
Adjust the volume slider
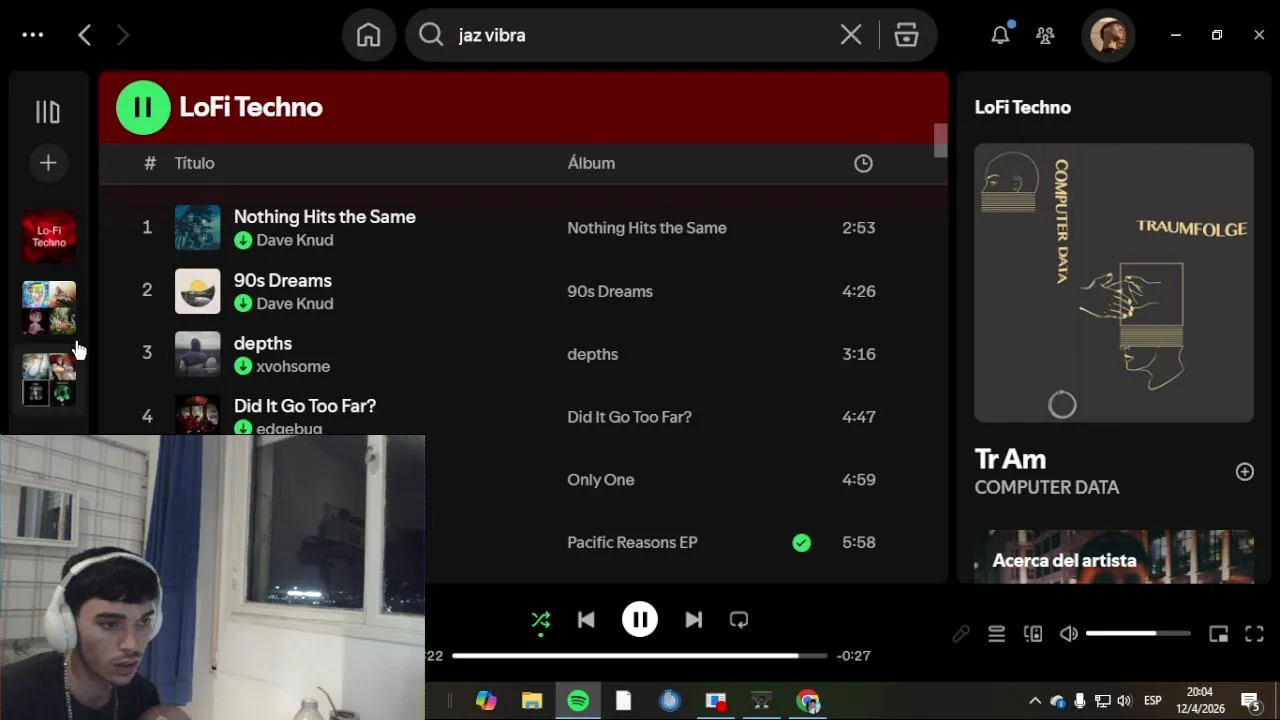tap(1138, 634)
